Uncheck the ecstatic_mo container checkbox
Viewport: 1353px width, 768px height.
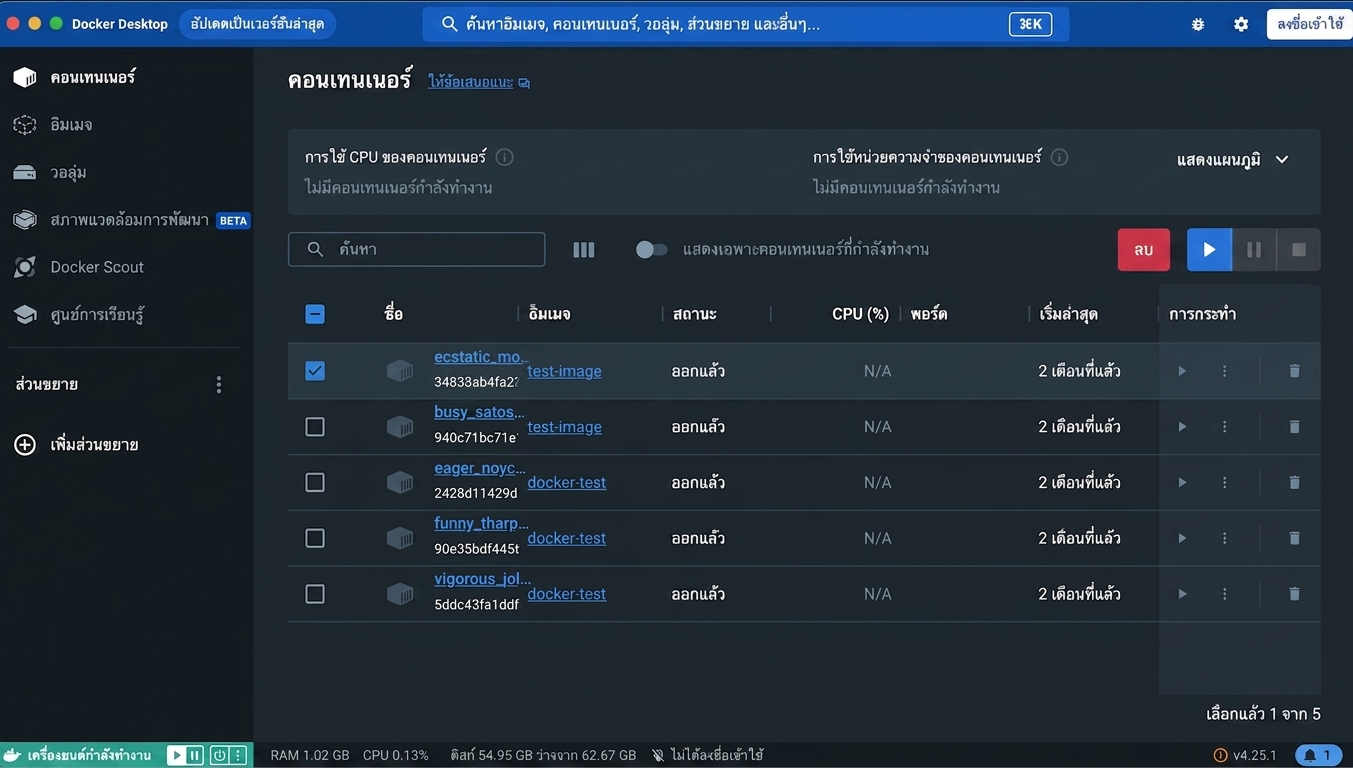click(x=315, y=371)
